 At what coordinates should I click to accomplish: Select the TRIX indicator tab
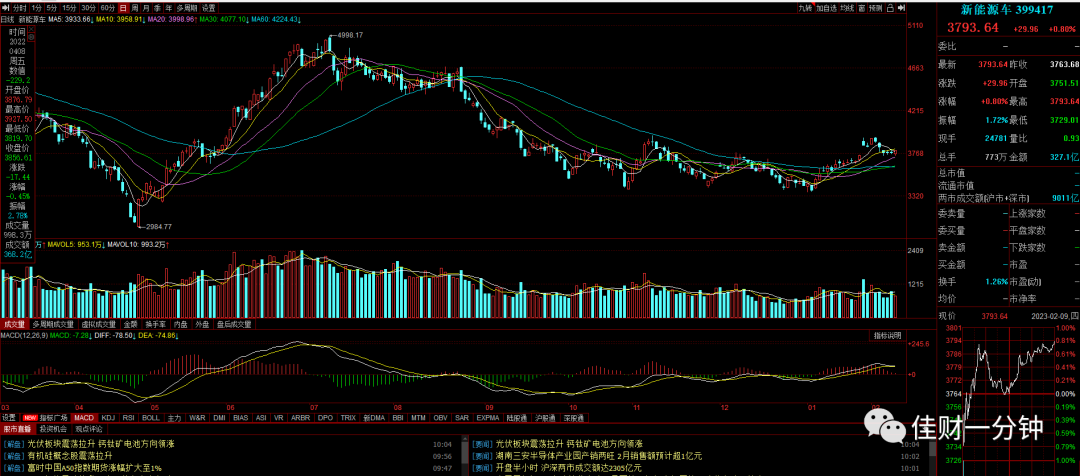pos(349,417)
